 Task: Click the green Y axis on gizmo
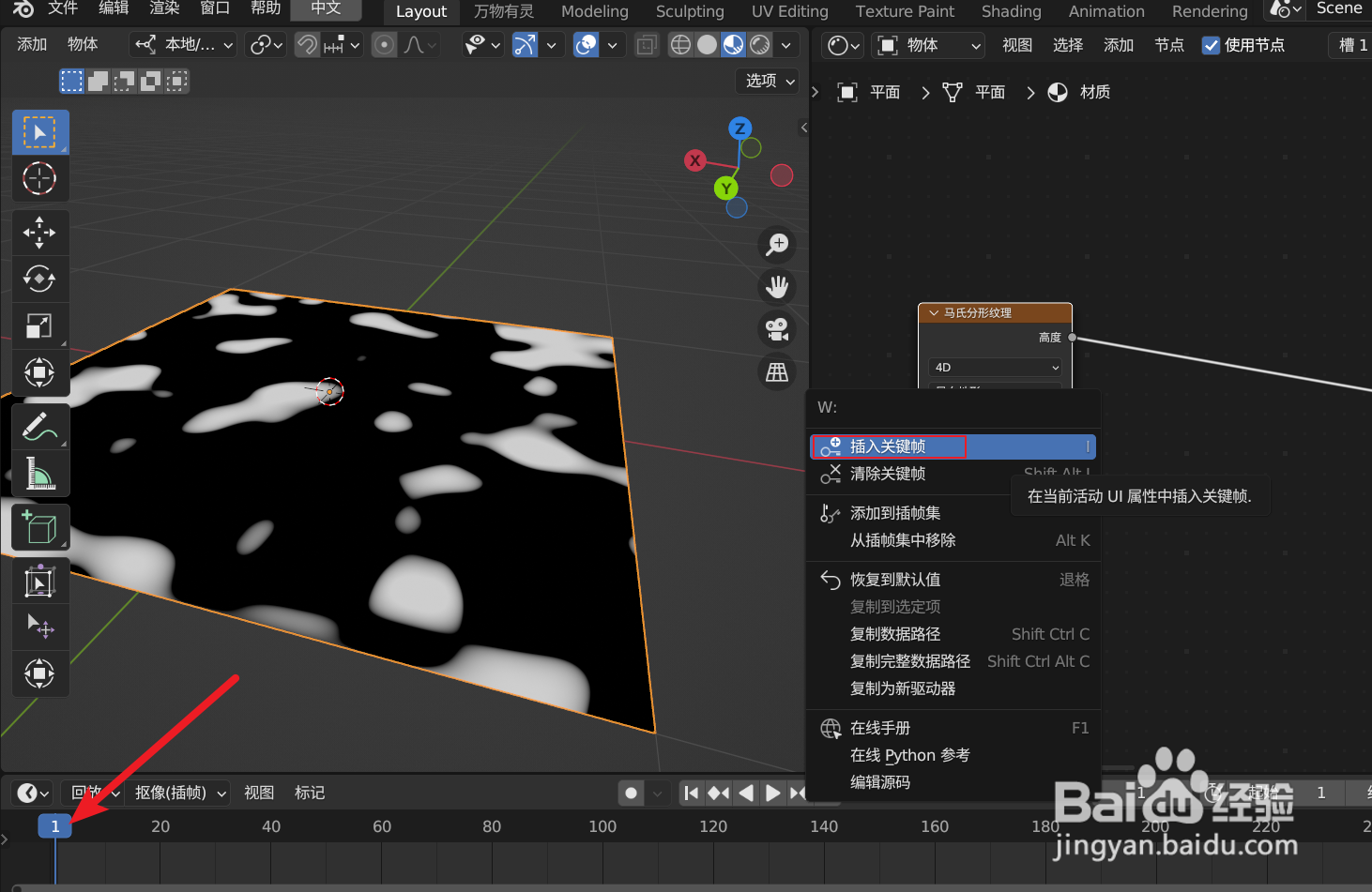(725, 189)
